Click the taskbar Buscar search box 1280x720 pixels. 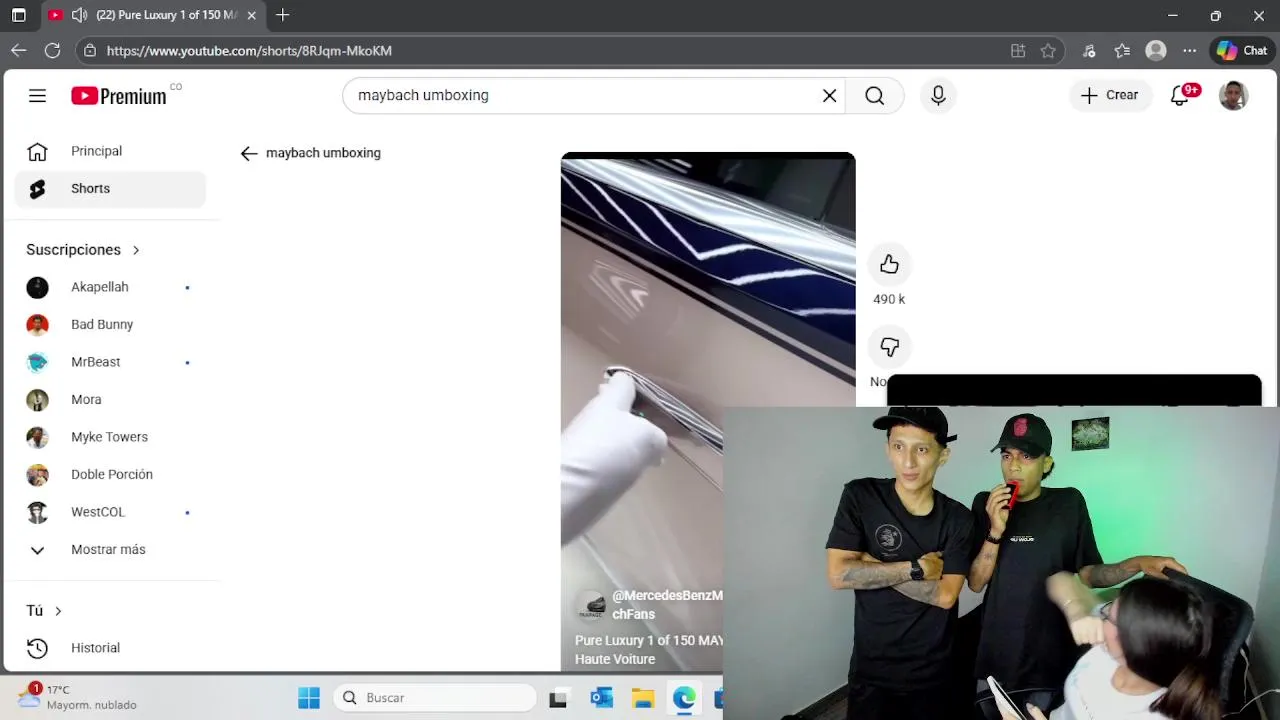[x=435, y=698]
